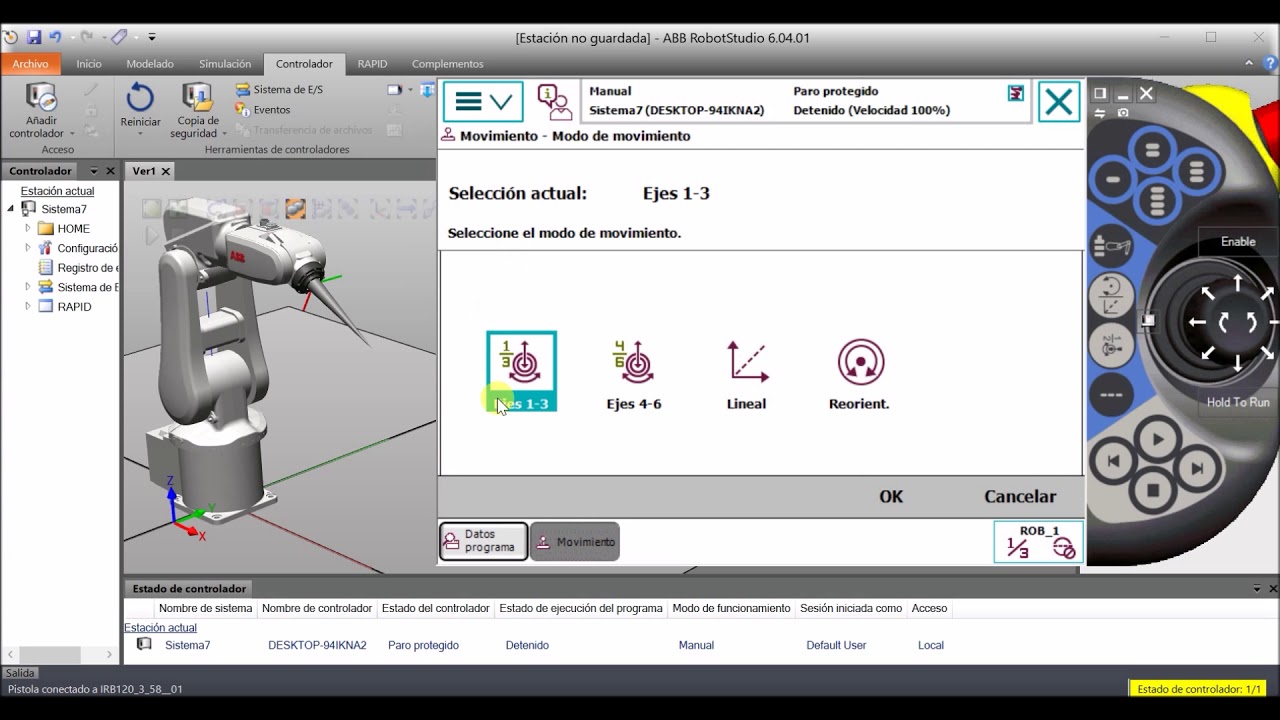This screenshot has width=1280, height=720.
Task: Click the increment toggle hard button
Action: coord(1111,394)
